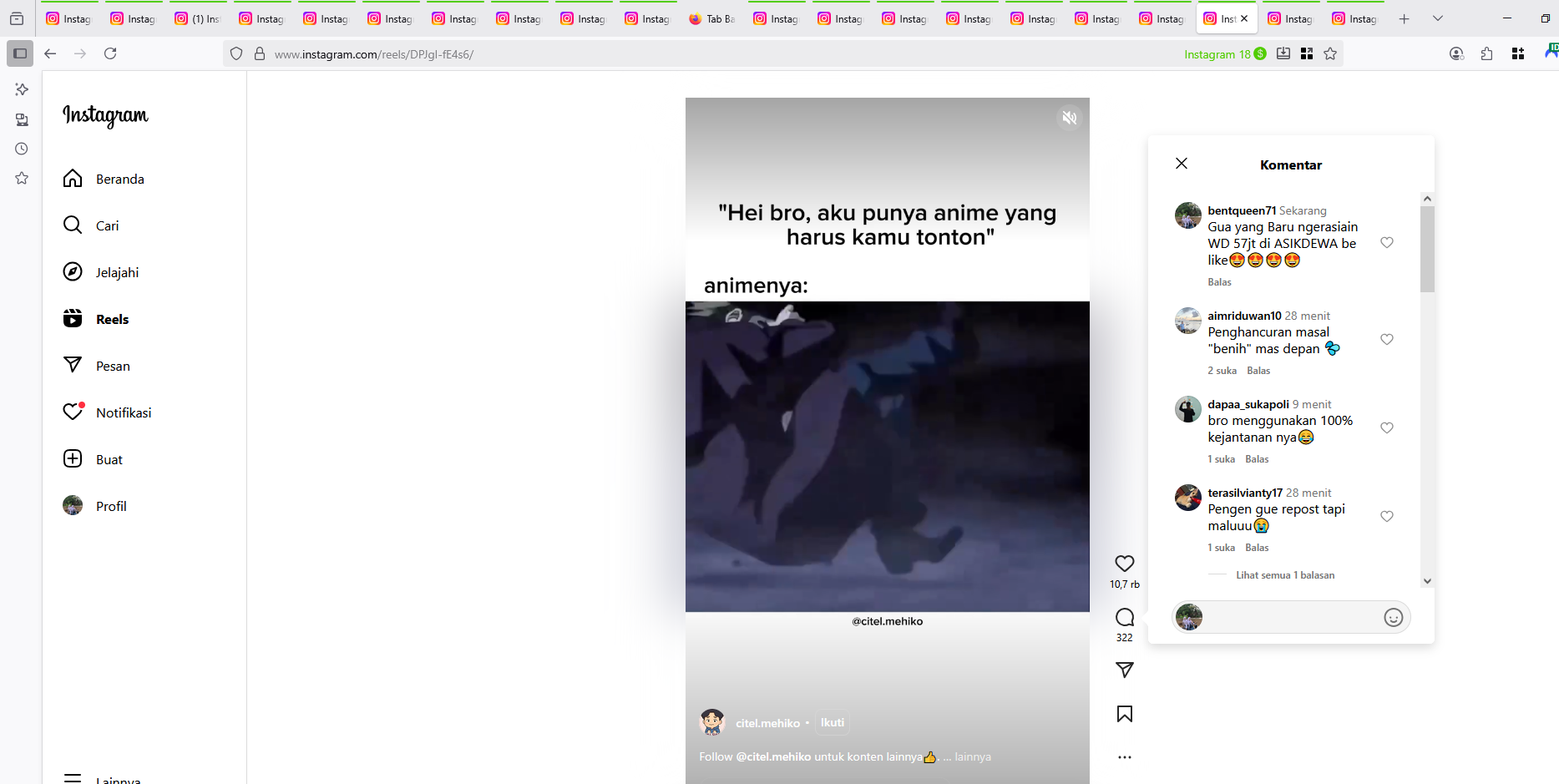The height and width of the screenshot is (784, 1559).
Task: Go to Beranda home page
Action: 104,179
